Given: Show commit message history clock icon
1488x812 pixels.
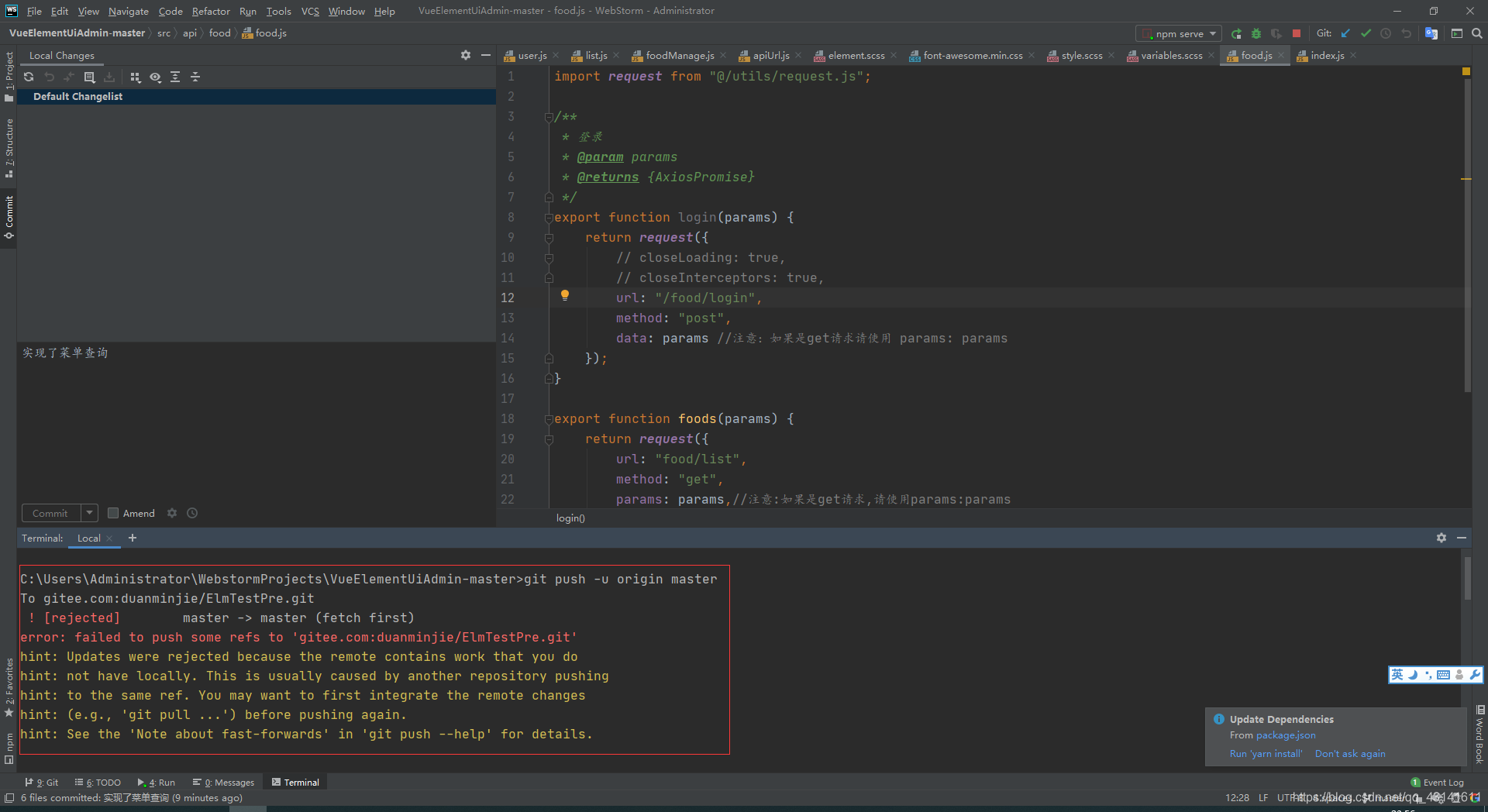Looking at the screenshot, I should [x=192, y=513].
